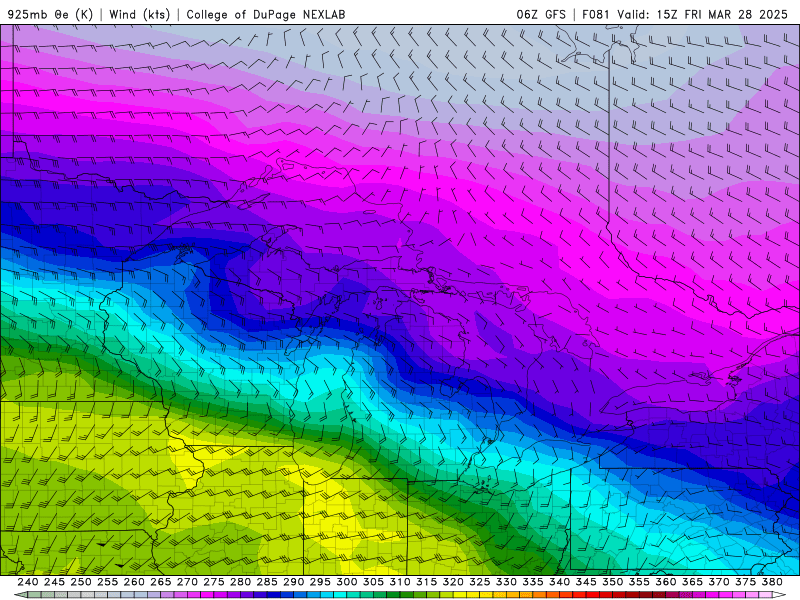This screenshot has height=600, width=800.
Task: Click the "925mb θe (K)" title text
Action: click(x=51, y=14)
